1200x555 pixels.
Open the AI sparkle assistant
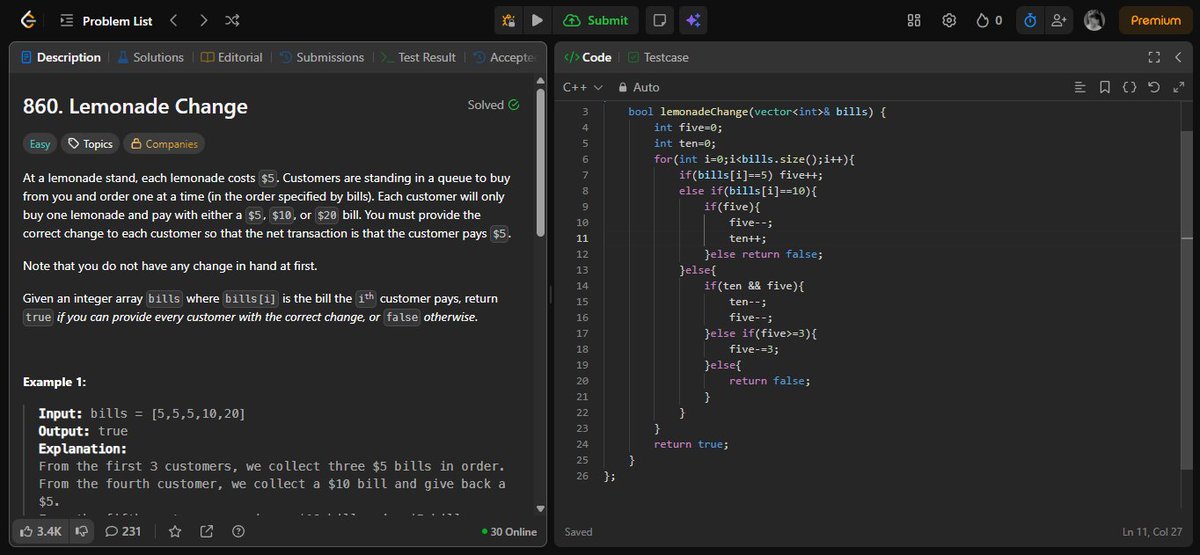click(x=693, y=20)
